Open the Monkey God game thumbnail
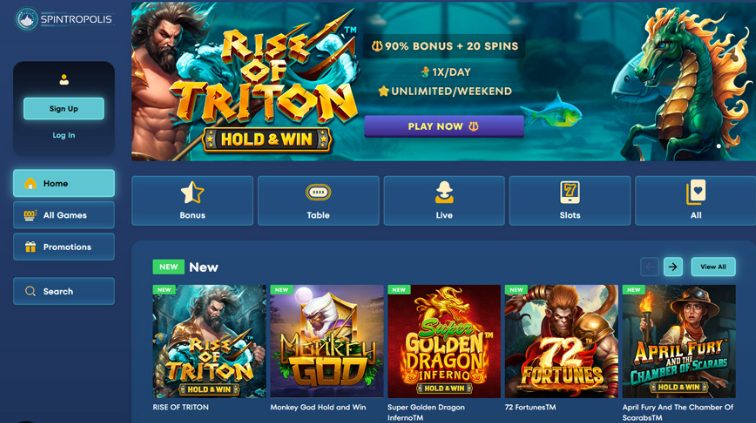The height and width of the screenshot is (423, 756). [326, 341]
